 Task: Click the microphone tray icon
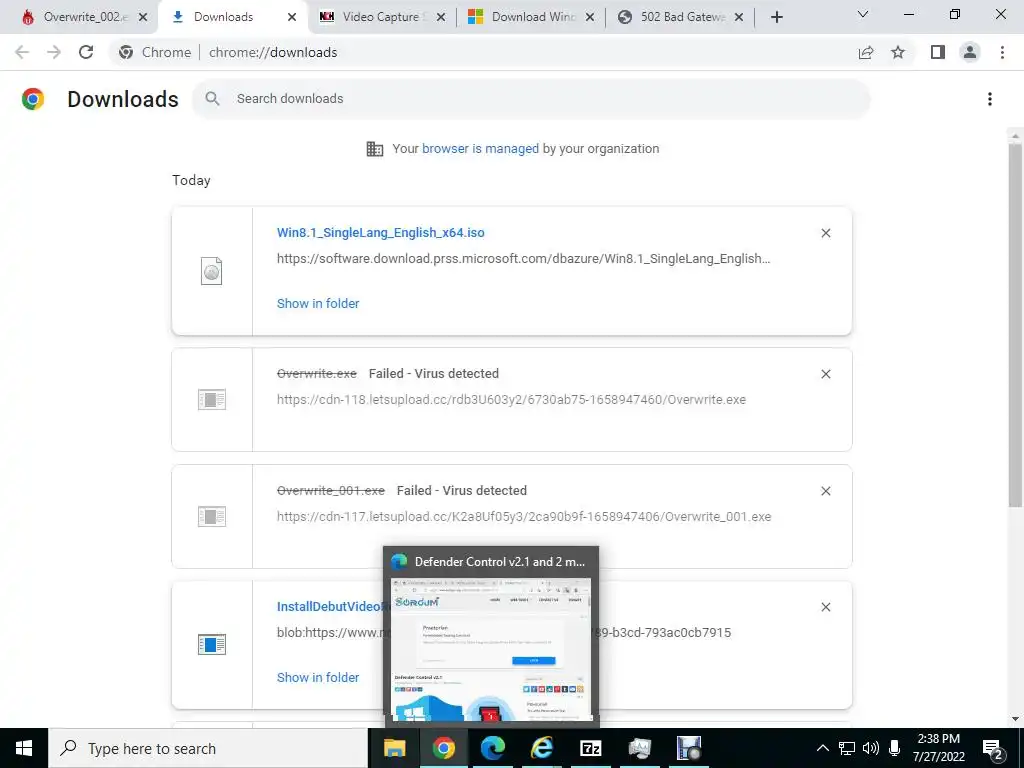click(895, 748)
